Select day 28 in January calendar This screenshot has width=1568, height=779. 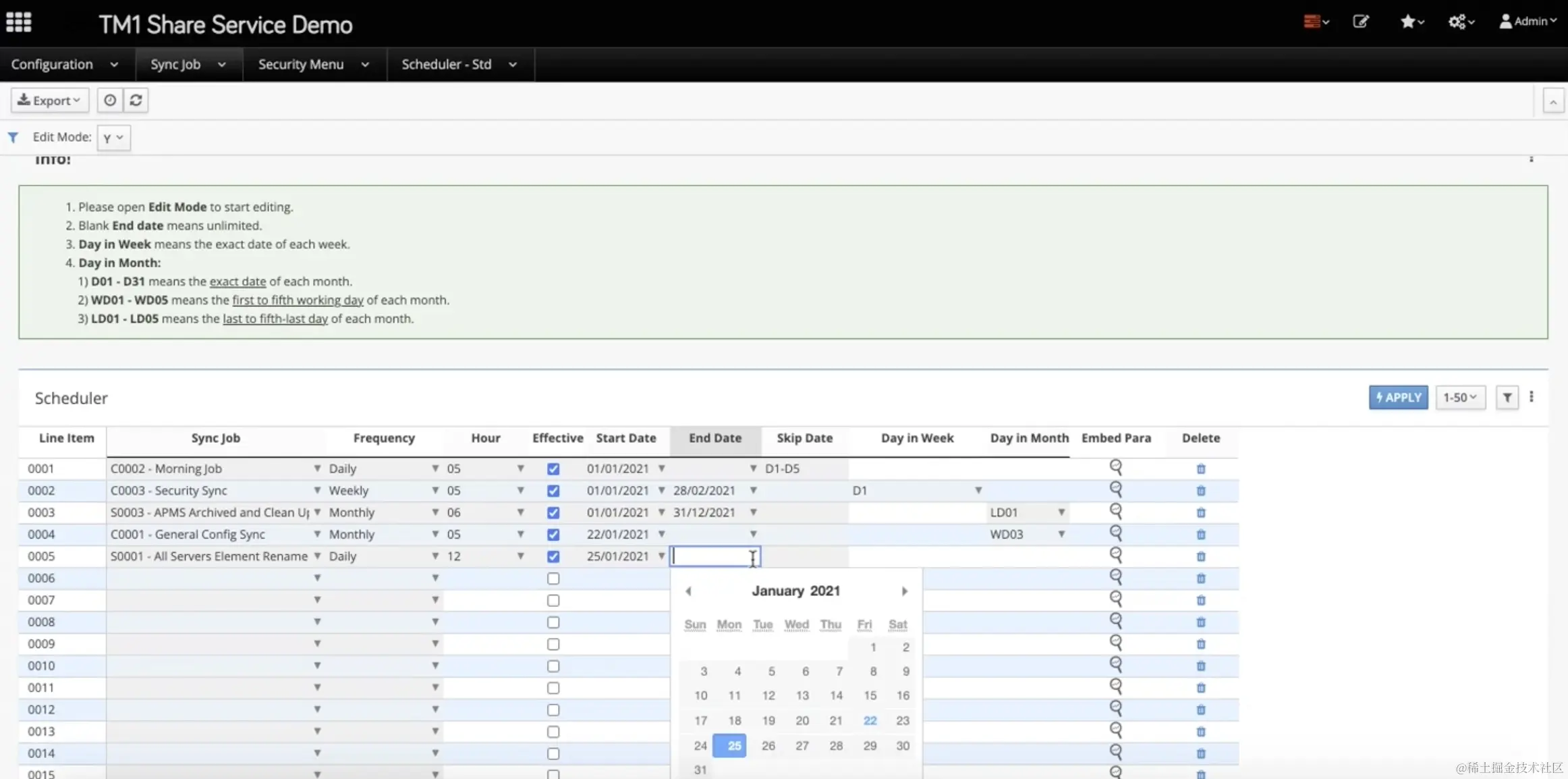point(836,745)
